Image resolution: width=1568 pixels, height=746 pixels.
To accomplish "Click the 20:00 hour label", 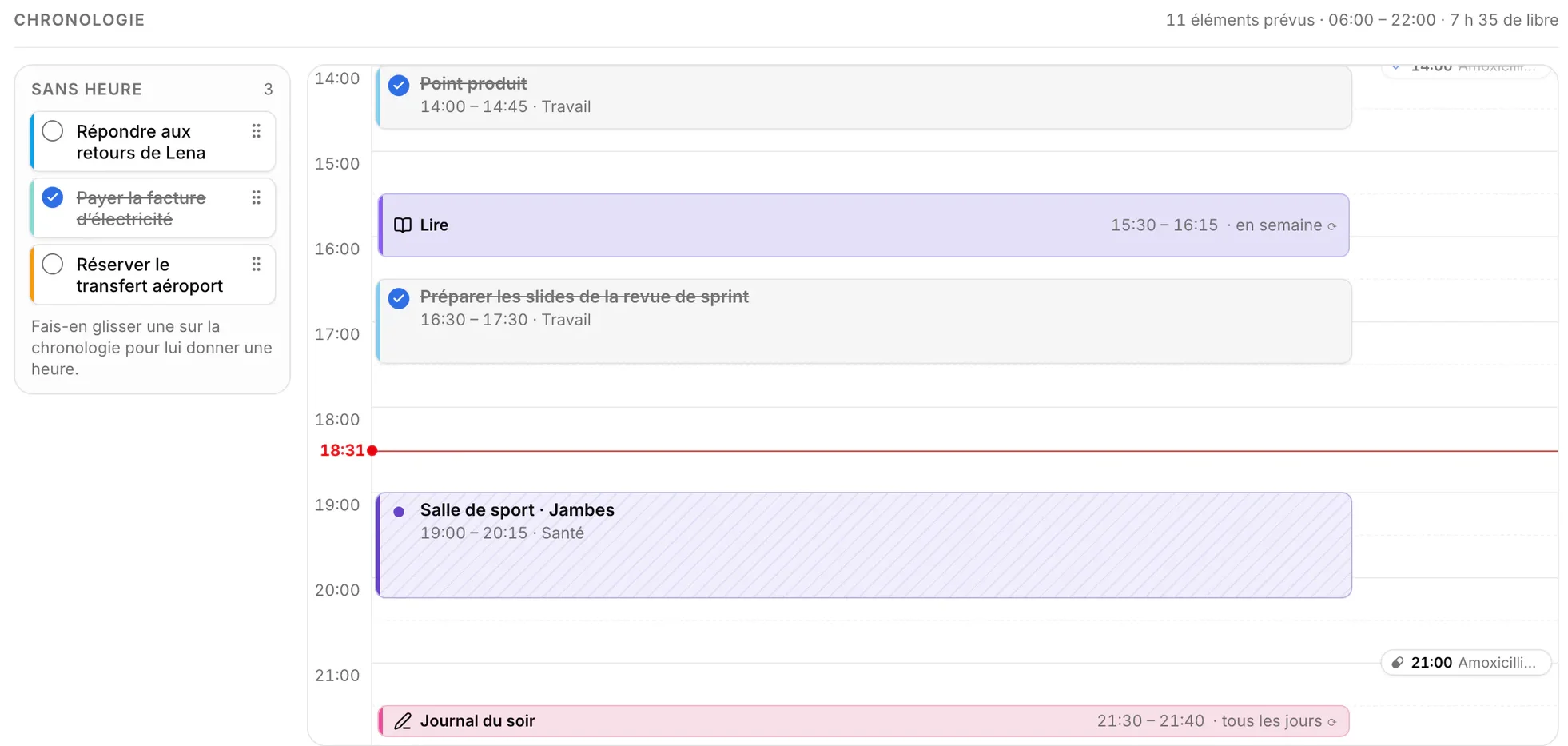I will [x=337, y=590].
